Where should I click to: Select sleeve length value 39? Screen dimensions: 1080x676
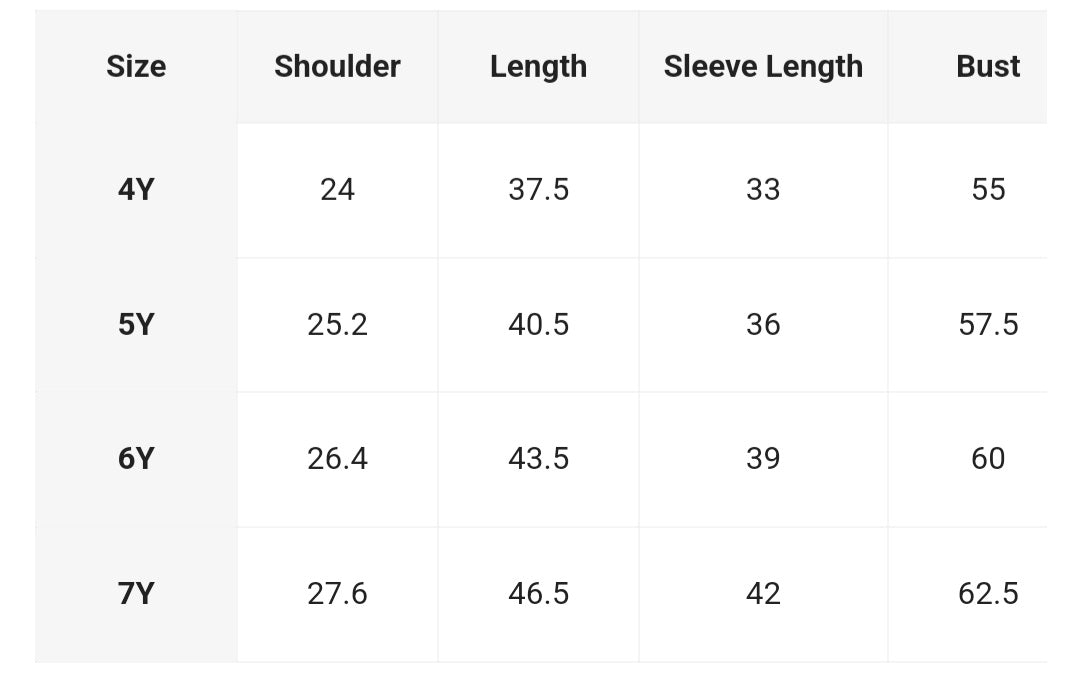tap(763, 458)
